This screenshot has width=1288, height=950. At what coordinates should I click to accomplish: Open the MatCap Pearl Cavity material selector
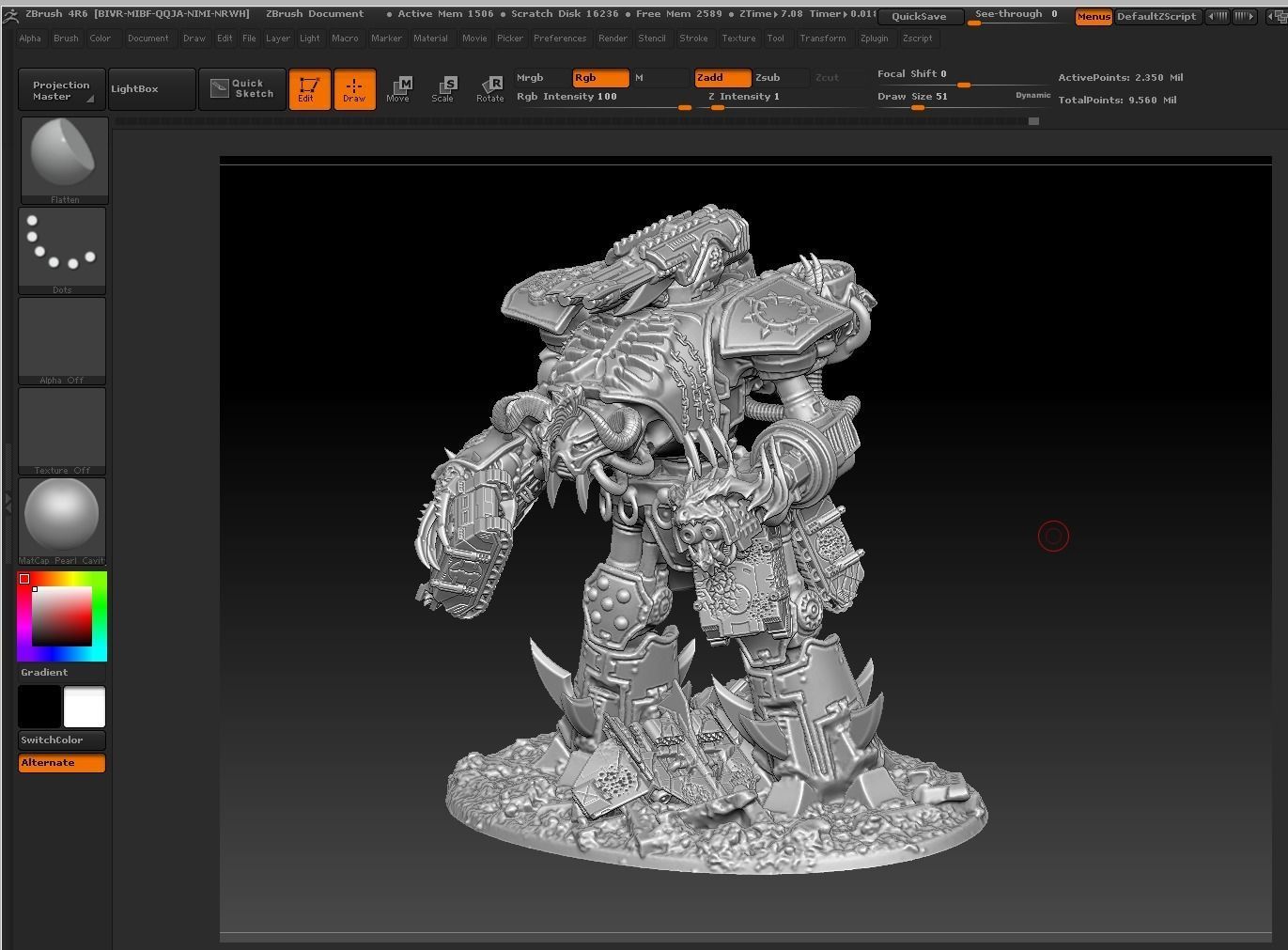(x=62, y=521)
